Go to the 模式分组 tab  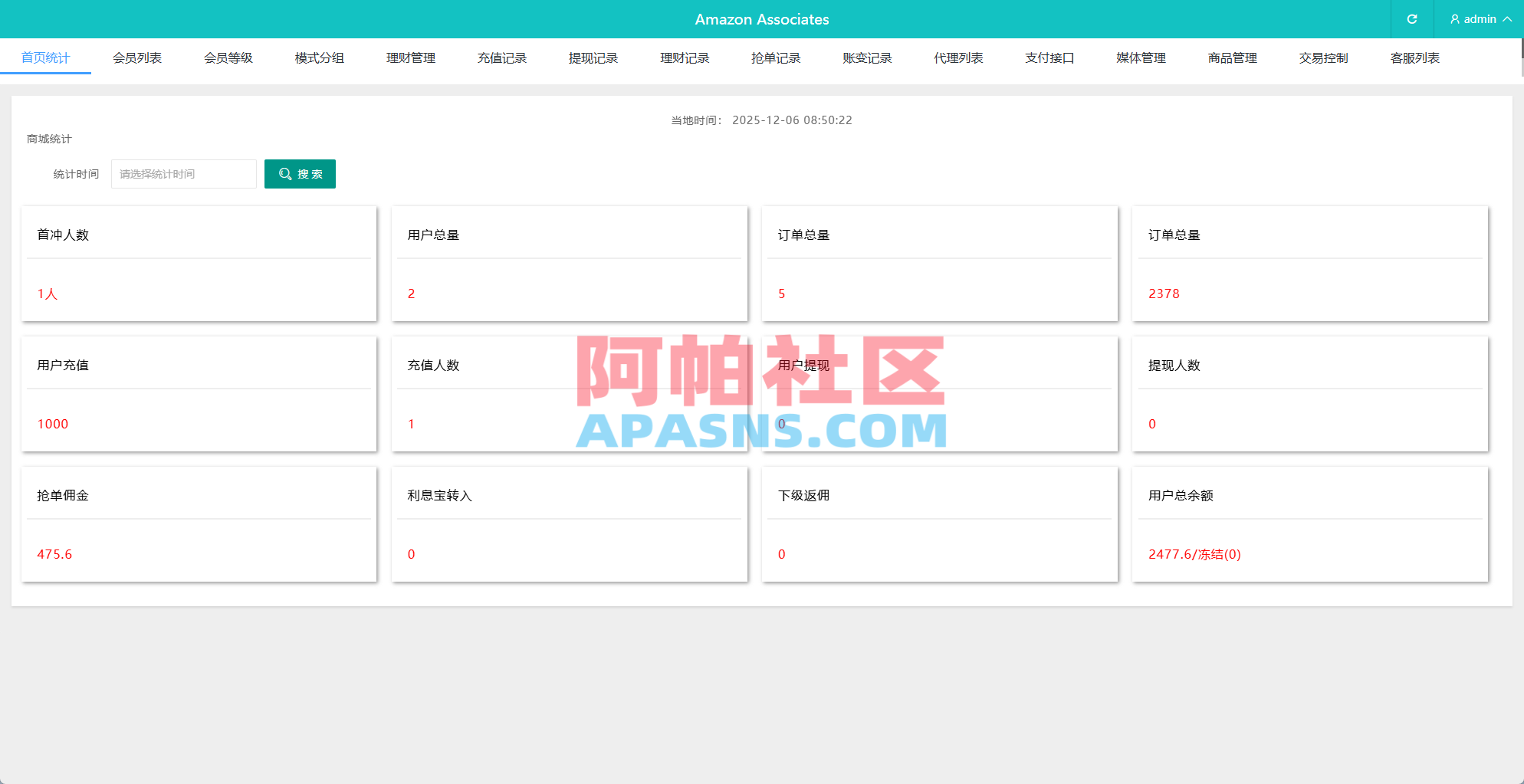coord(320,58)
